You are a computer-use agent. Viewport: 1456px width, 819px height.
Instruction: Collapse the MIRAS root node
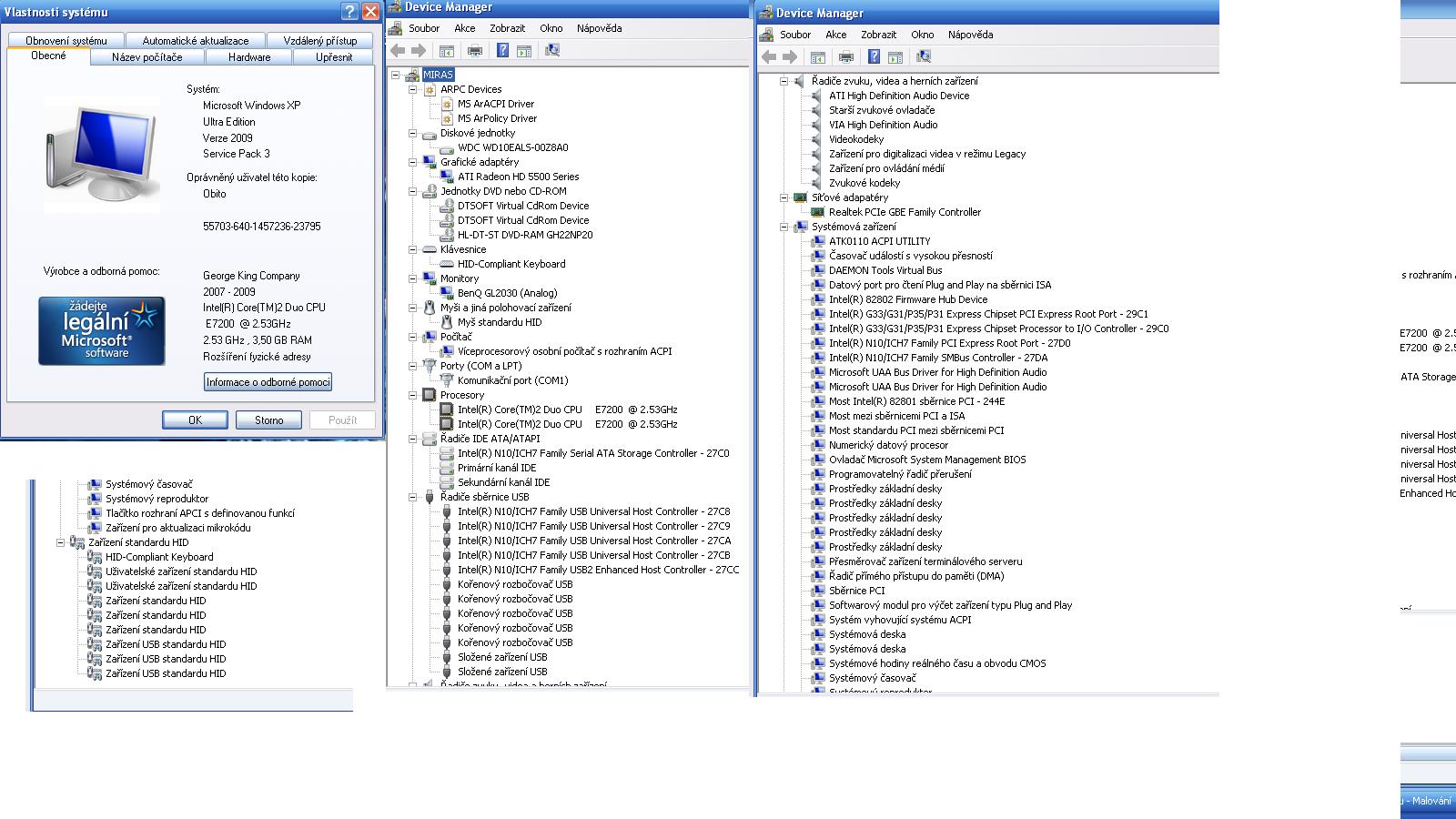(x=396, y=75)
